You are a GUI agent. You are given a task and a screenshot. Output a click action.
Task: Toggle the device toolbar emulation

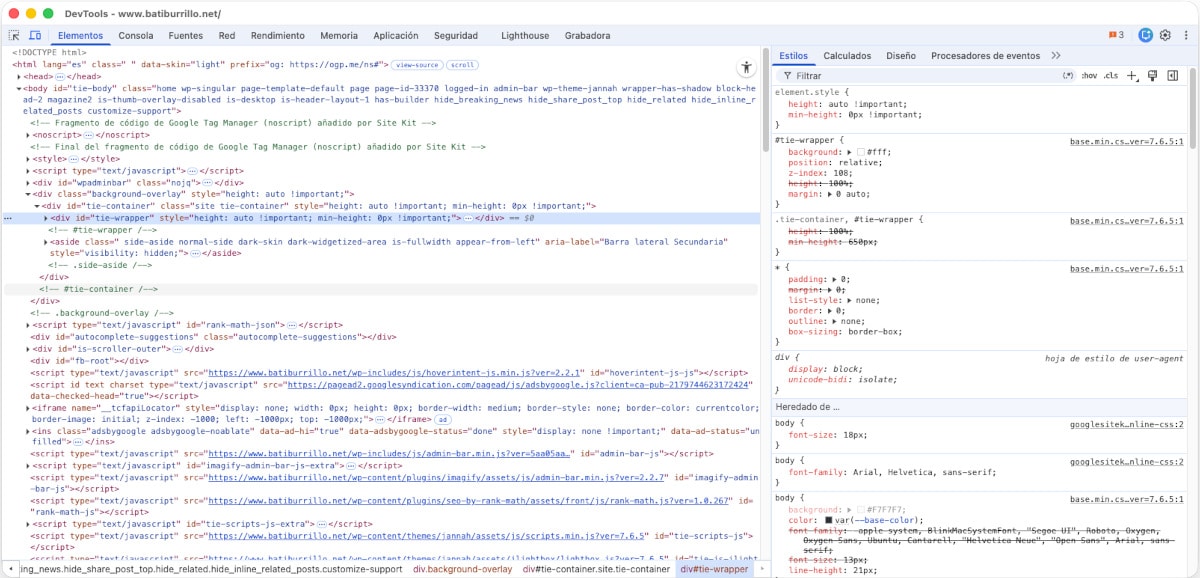[35, 35]
